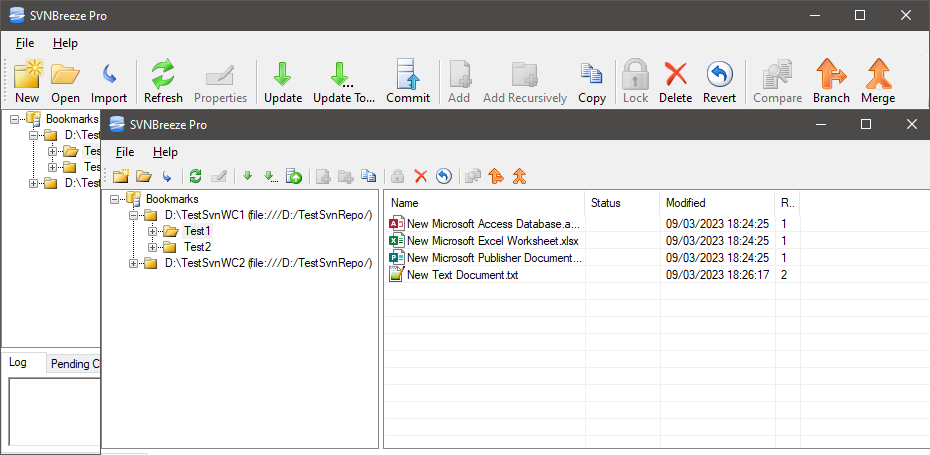
Task: Minimize the back SVNBreeze Pro window
Action: click(x=814, y=15)
